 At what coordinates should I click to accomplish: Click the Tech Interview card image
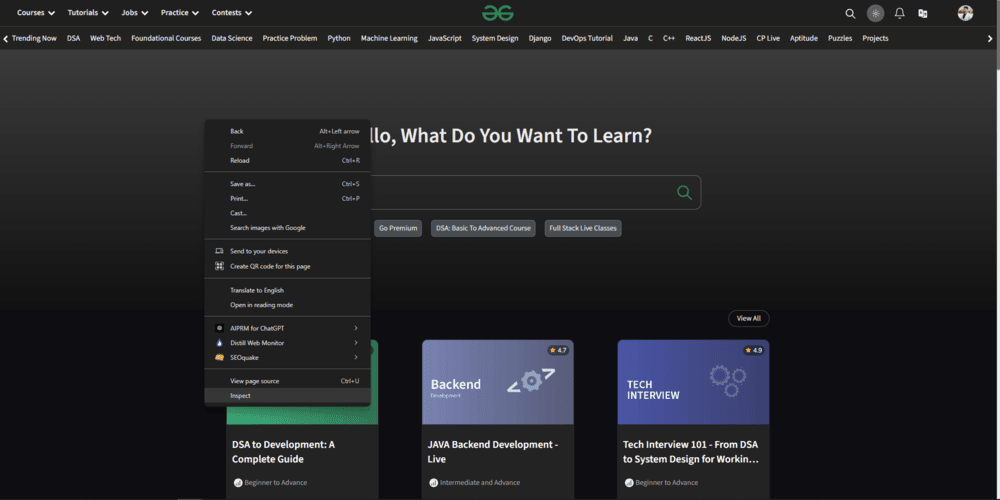point(693,382)
